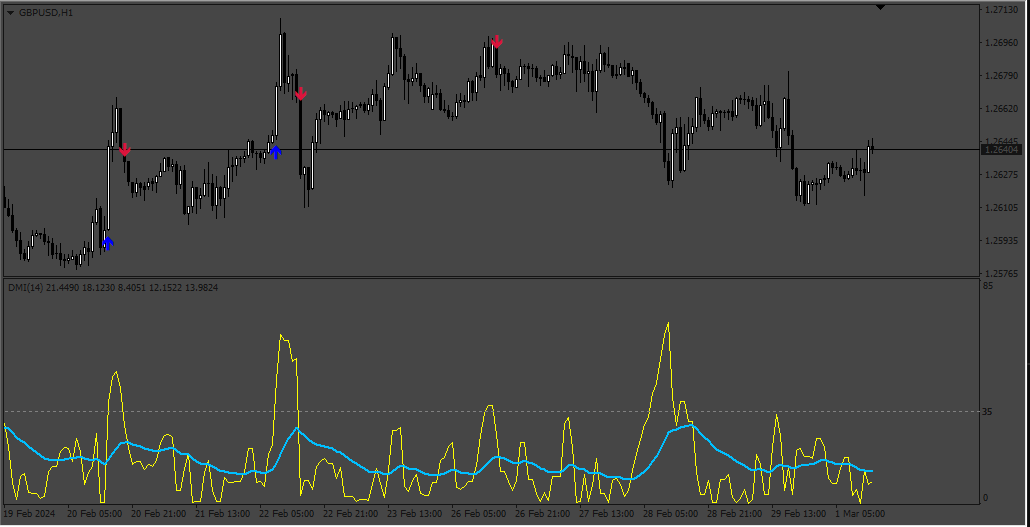Click the 1 Mar 05:00 time label
Image resolution: width=1030 pixels, height=527 pixels.
(860, 513)
